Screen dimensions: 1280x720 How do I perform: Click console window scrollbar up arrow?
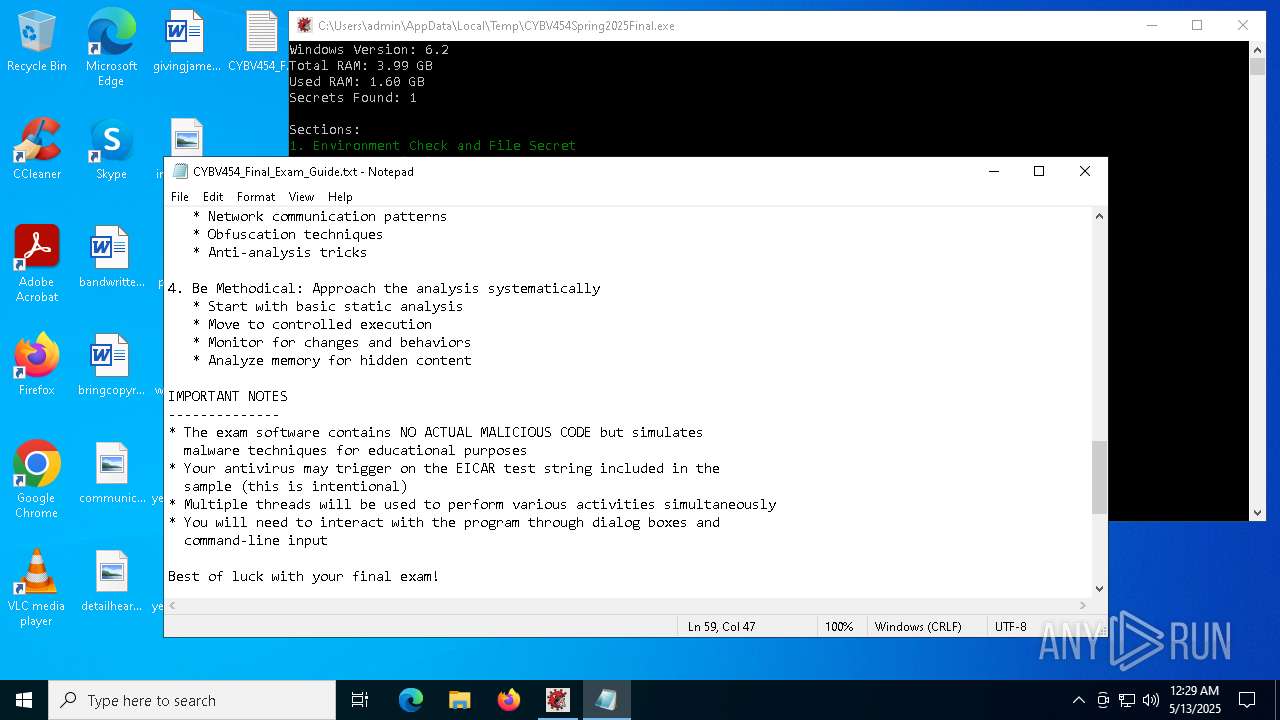pyautogui.click(x=1258, y=49)
